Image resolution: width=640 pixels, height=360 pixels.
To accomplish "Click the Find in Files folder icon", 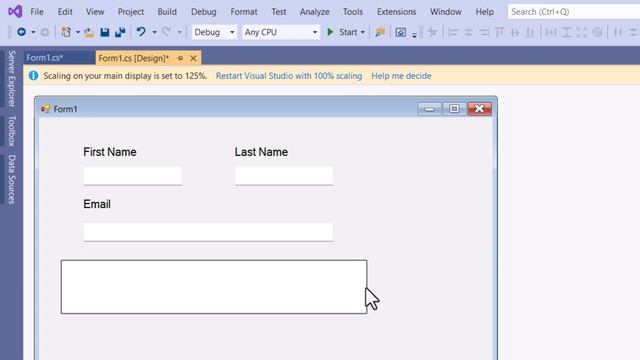I will click(380, 32).
